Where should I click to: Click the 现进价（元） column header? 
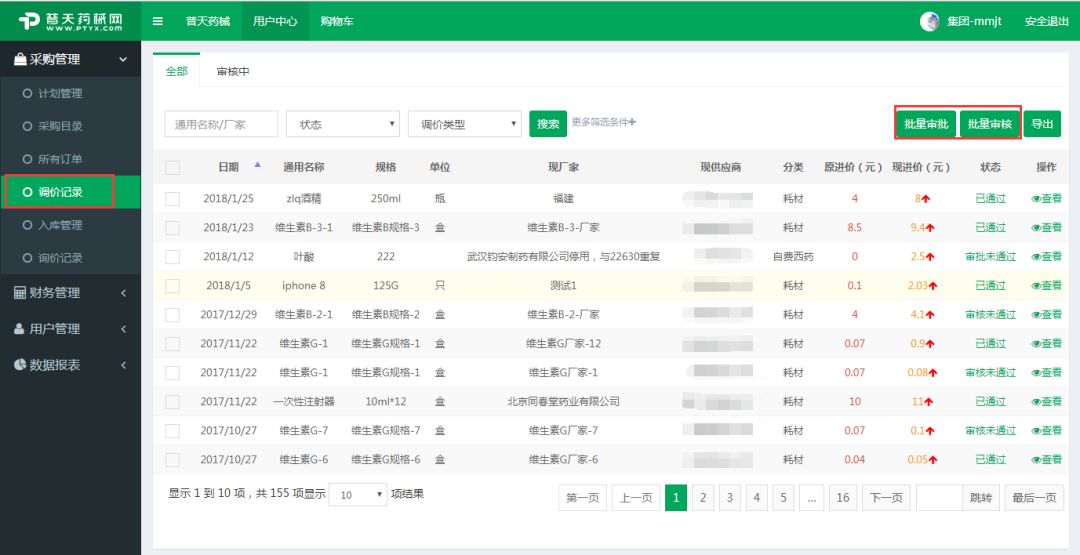(921, 167)
